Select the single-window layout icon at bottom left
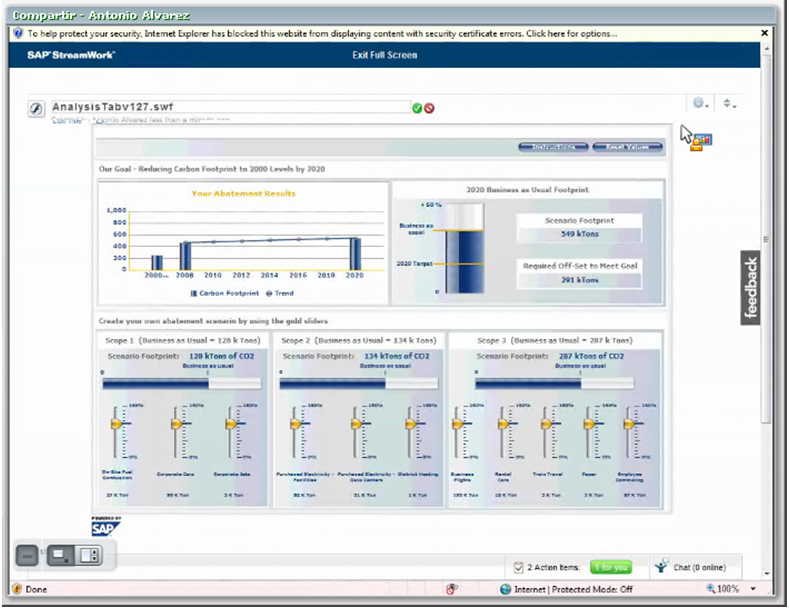Viewport: 790px width, 613px height. [x=60, y=555]
